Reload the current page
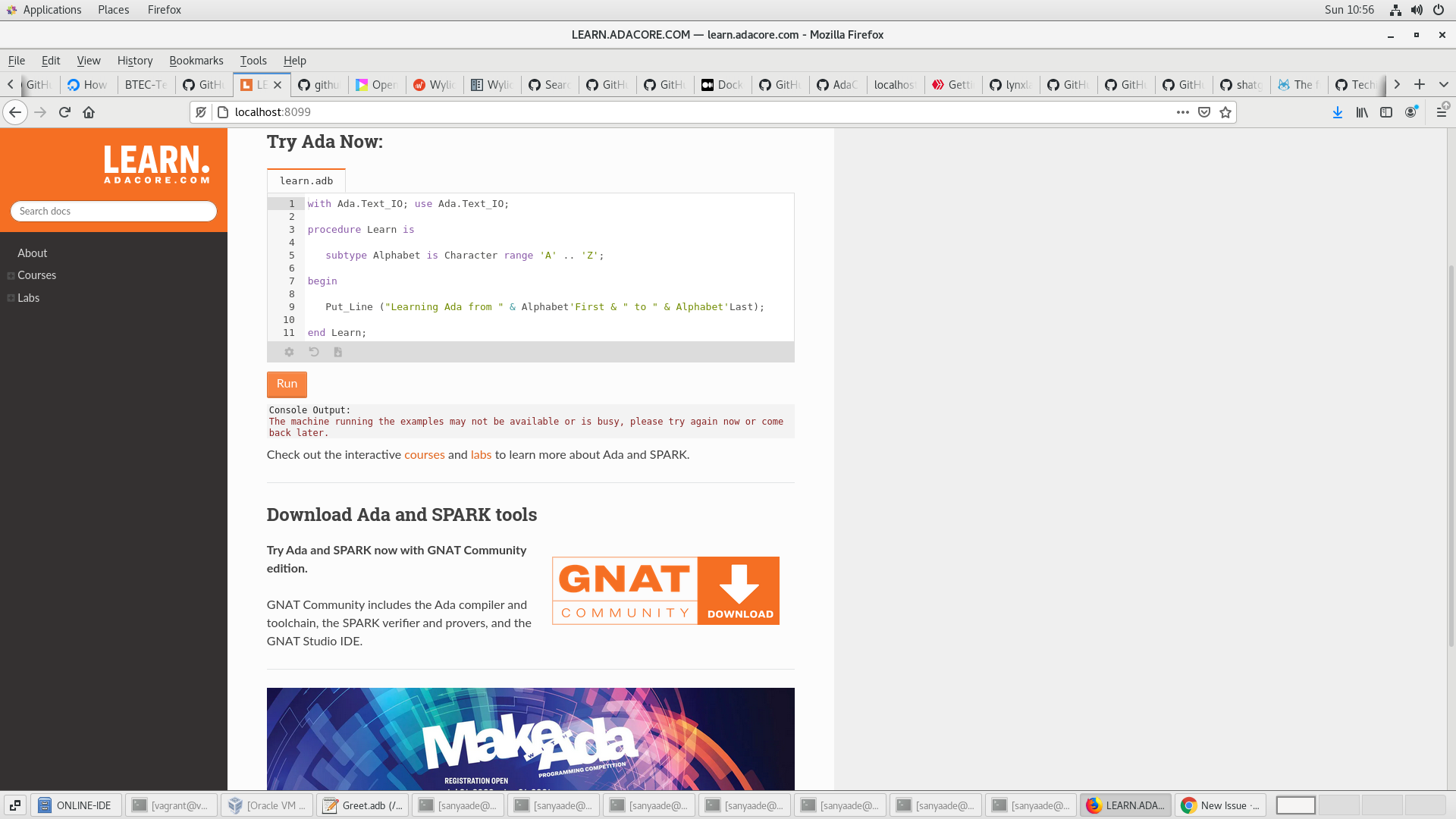Viewport: 1456px width, 819px height. pyautogui.click(x=64, y=111)
